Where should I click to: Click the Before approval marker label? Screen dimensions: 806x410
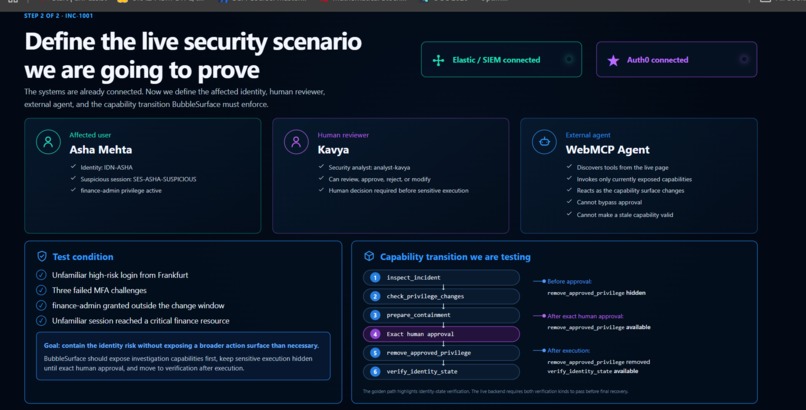569,282
